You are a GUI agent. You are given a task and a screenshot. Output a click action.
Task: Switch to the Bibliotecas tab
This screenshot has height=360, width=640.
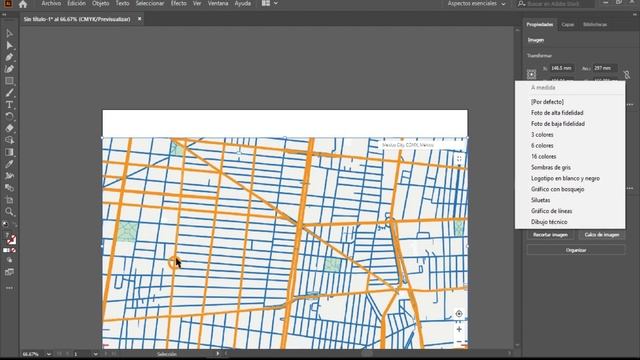tap(595, 24)
